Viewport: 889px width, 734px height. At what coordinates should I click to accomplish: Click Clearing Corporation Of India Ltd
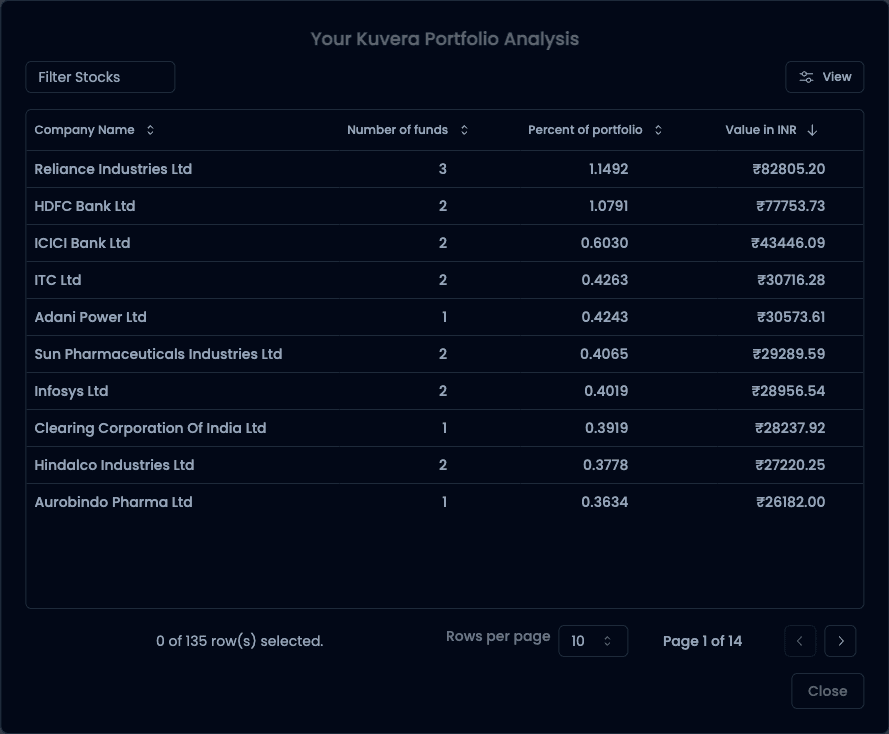150,428
